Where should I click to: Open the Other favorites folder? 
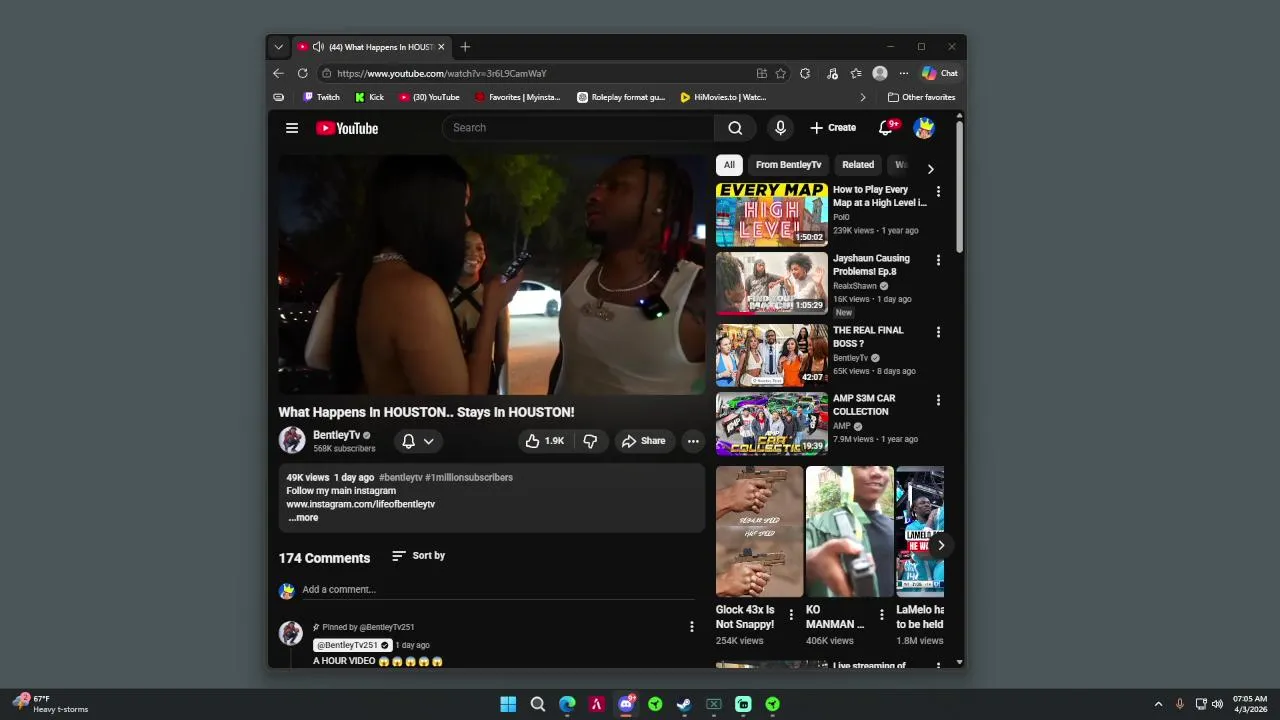(921, 97)
